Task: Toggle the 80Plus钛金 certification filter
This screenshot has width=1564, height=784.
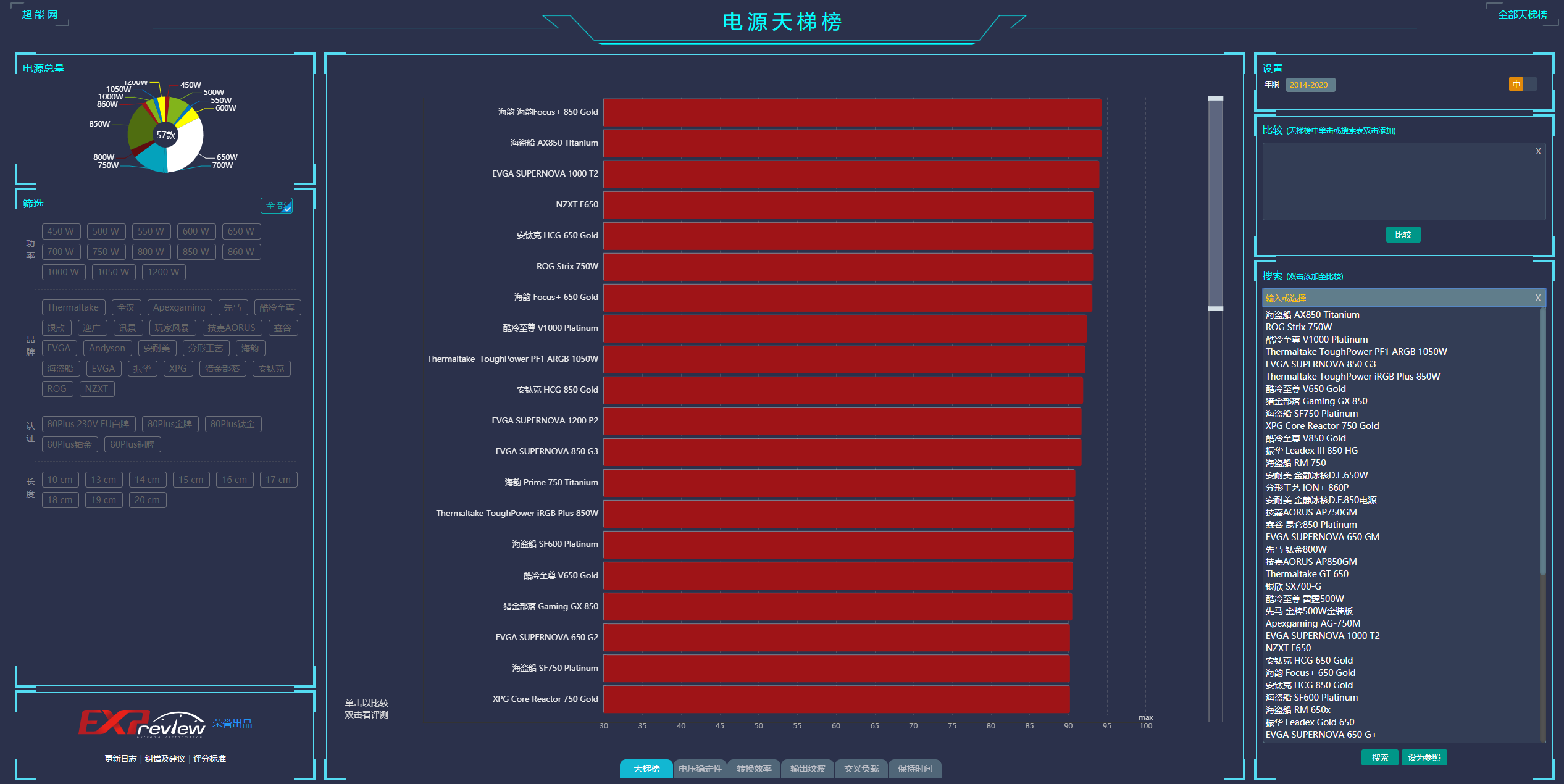Action: [233, 424]
